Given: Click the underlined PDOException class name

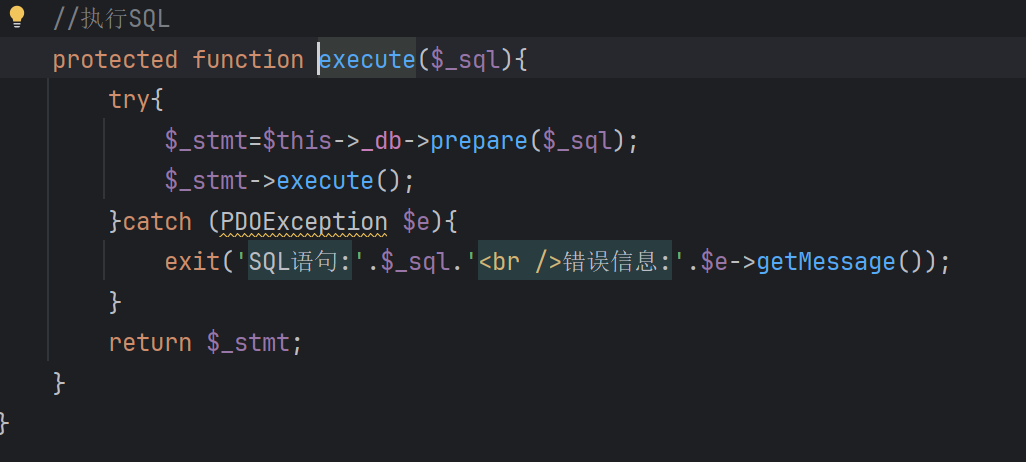Looking at the screenshot, I should 304,221.
